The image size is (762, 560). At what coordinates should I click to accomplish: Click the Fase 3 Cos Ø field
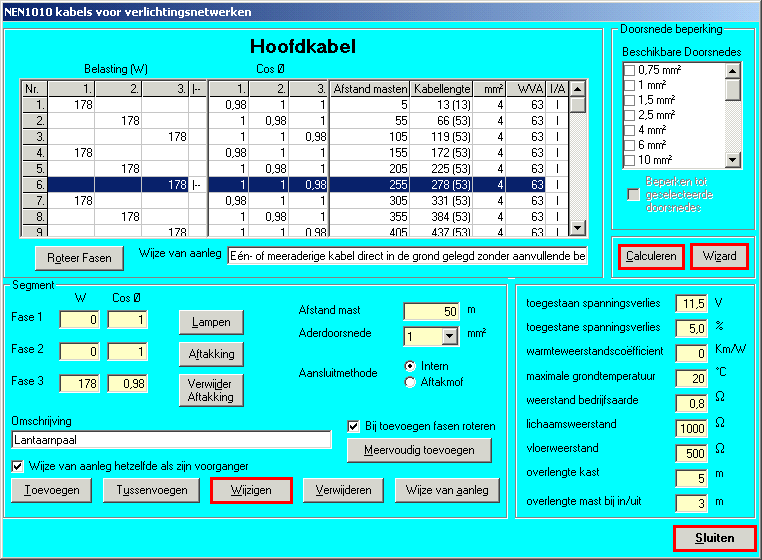127,384
